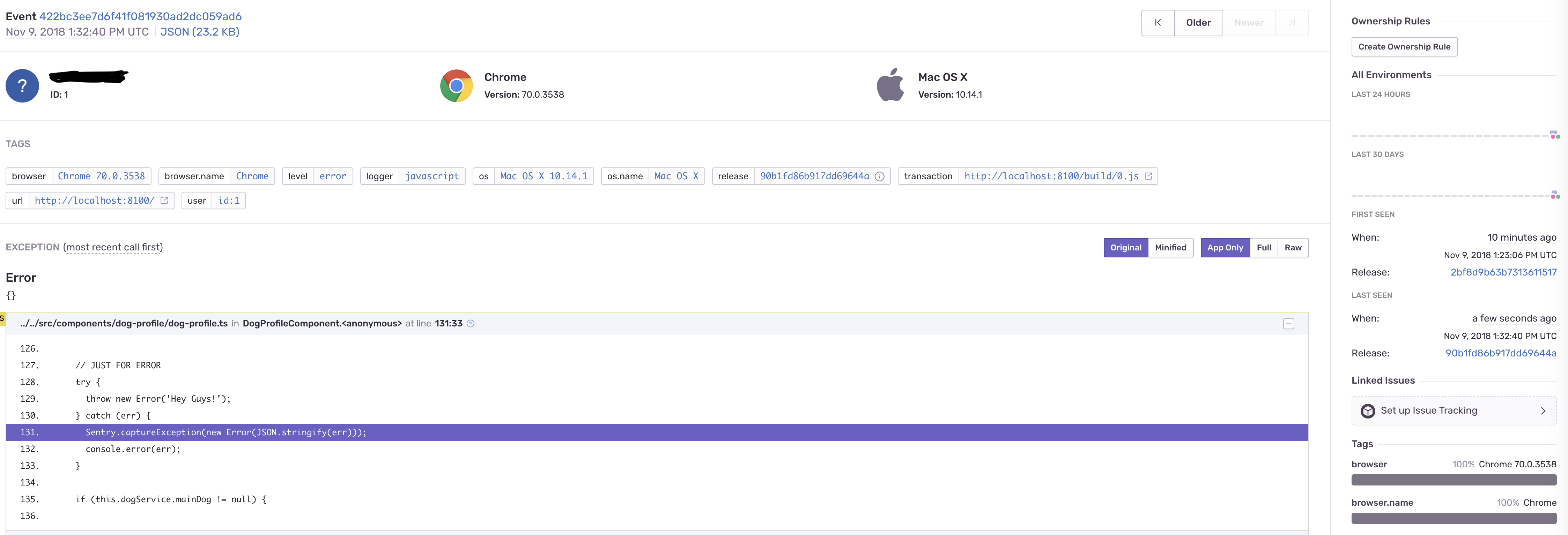Click the info icon next to line 131:33
This screenshot has width=1568, height=535.
point(470,323)
